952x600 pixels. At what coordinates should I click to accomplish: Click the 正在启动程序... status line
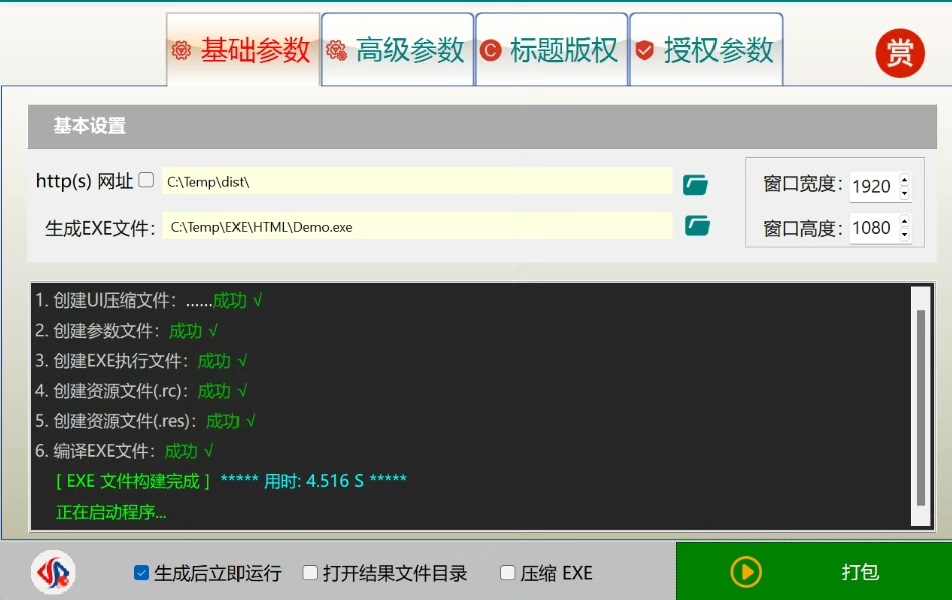coord(111,513)
